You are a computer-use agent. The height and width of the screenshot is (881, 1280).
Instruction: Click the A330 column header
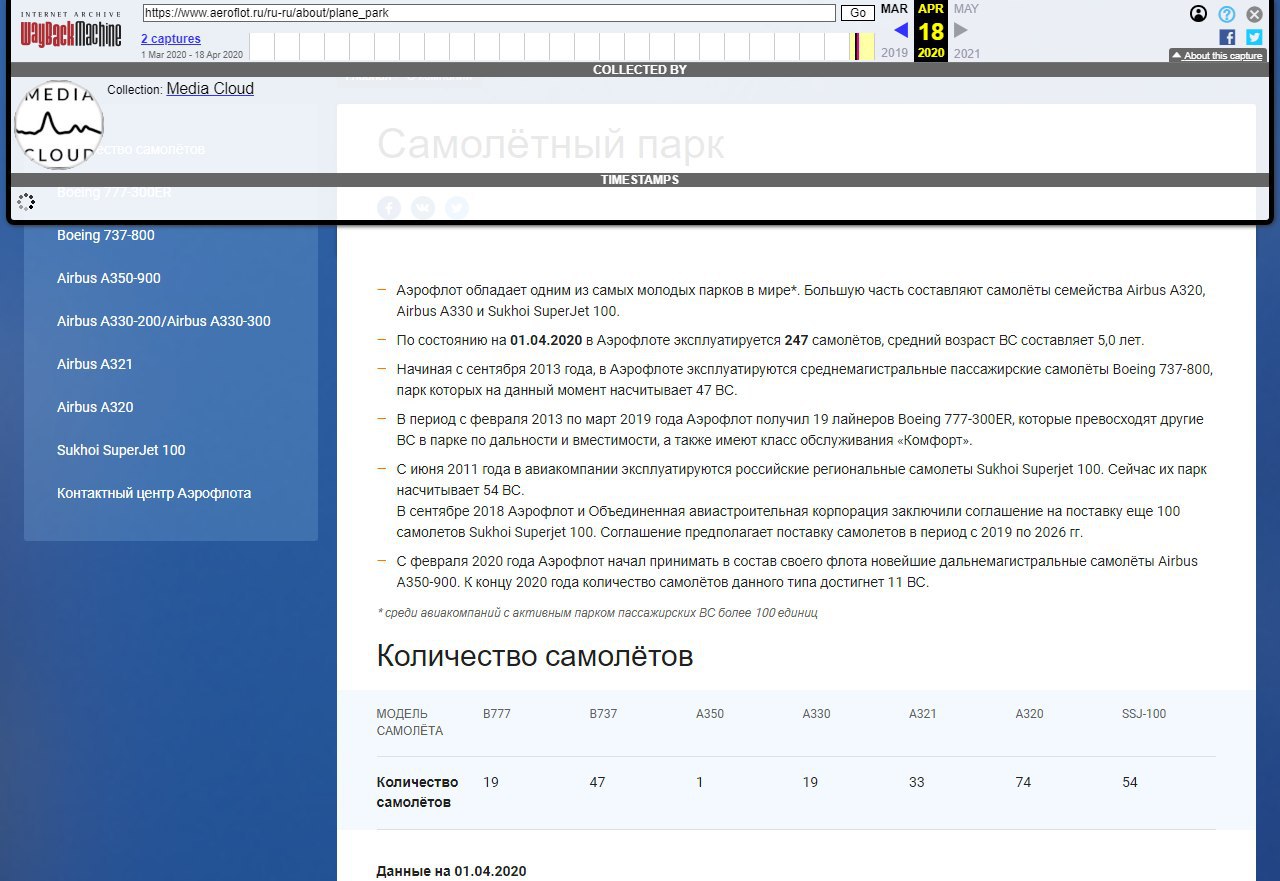click(816, 714)
